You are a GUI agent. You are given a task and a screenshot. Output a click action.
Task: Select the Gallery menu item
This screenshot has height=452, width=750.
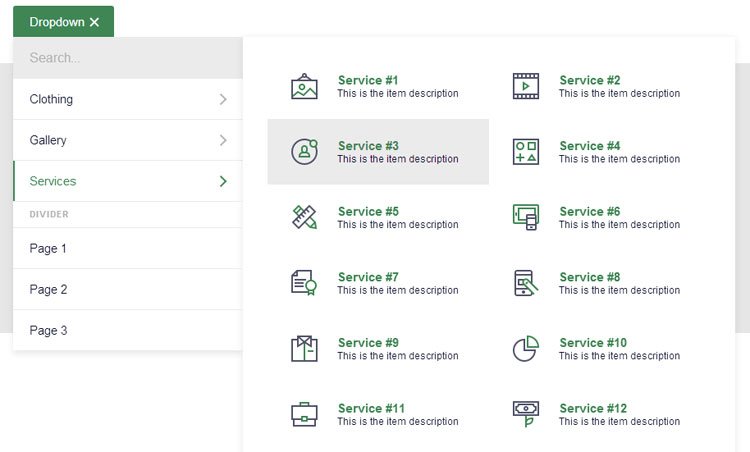(128, 140)
